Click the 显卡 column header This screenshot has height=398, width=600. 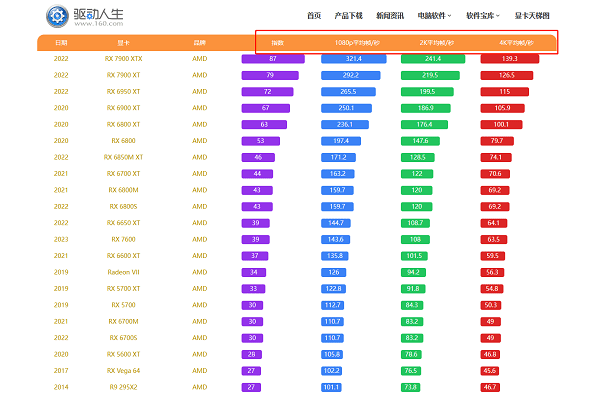point(123,43)
